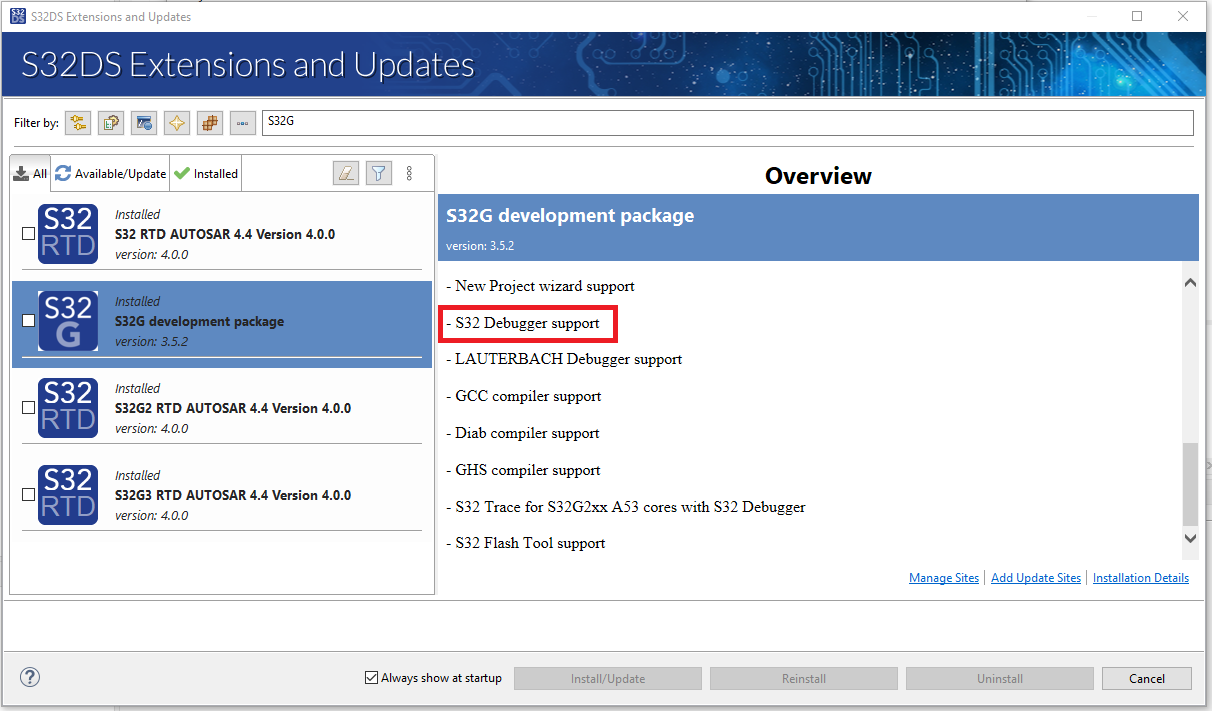Image resolution: width=1212 pixels, height=711 pixels.
Task: Check the S32G development package checkbox
Action: tap(28, 321)
